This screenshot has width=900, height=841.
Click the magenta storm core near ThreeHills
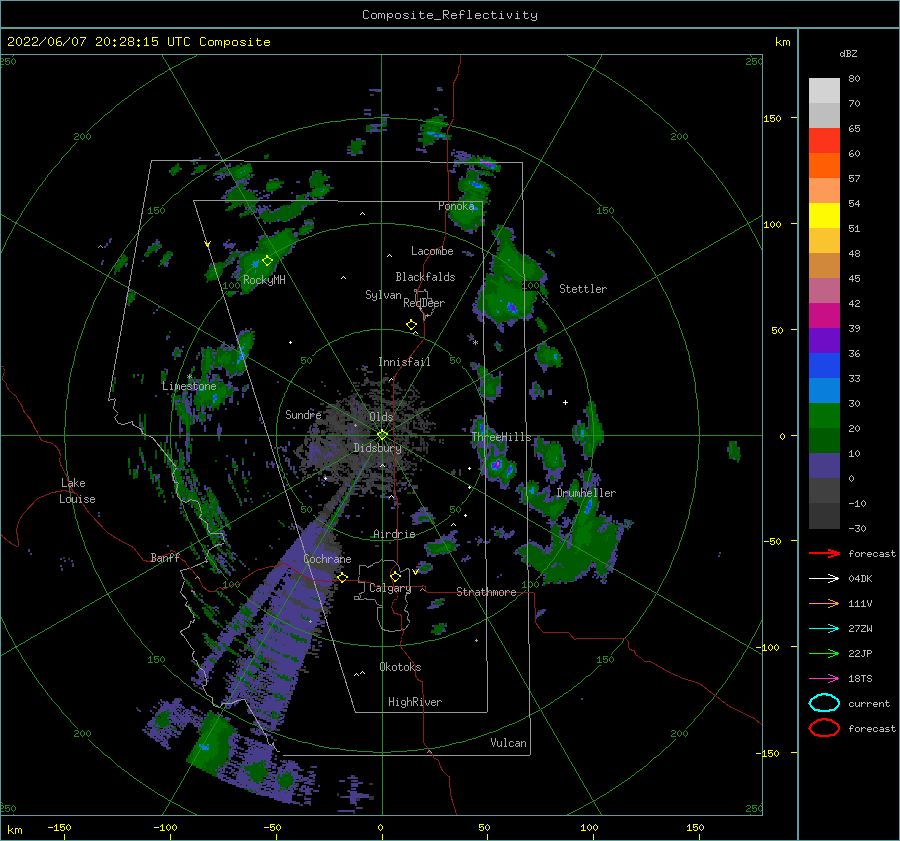click(496, 464)
